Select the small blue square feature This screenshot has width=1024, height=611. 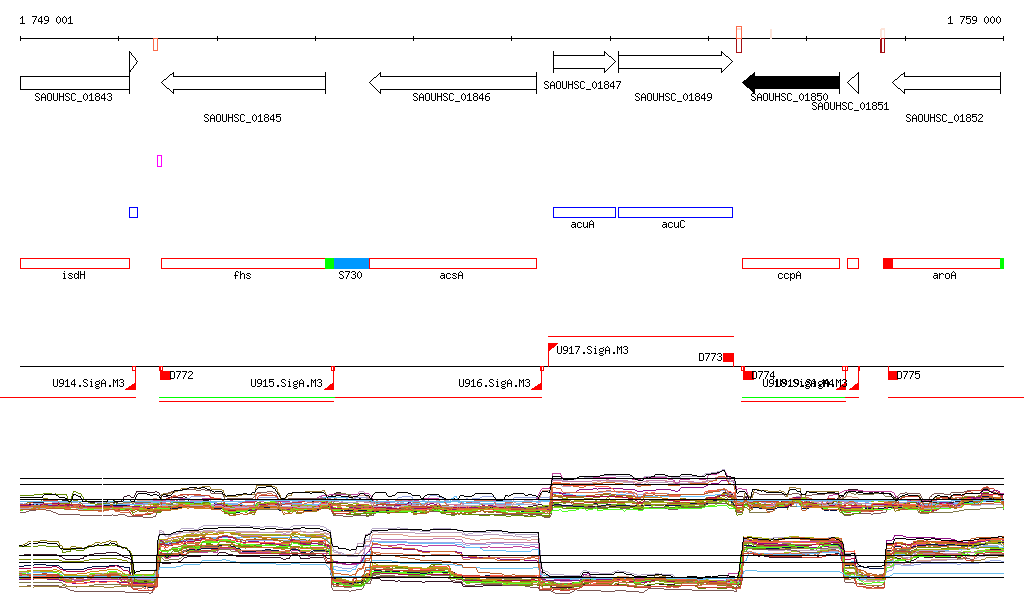tap(133, 212)
